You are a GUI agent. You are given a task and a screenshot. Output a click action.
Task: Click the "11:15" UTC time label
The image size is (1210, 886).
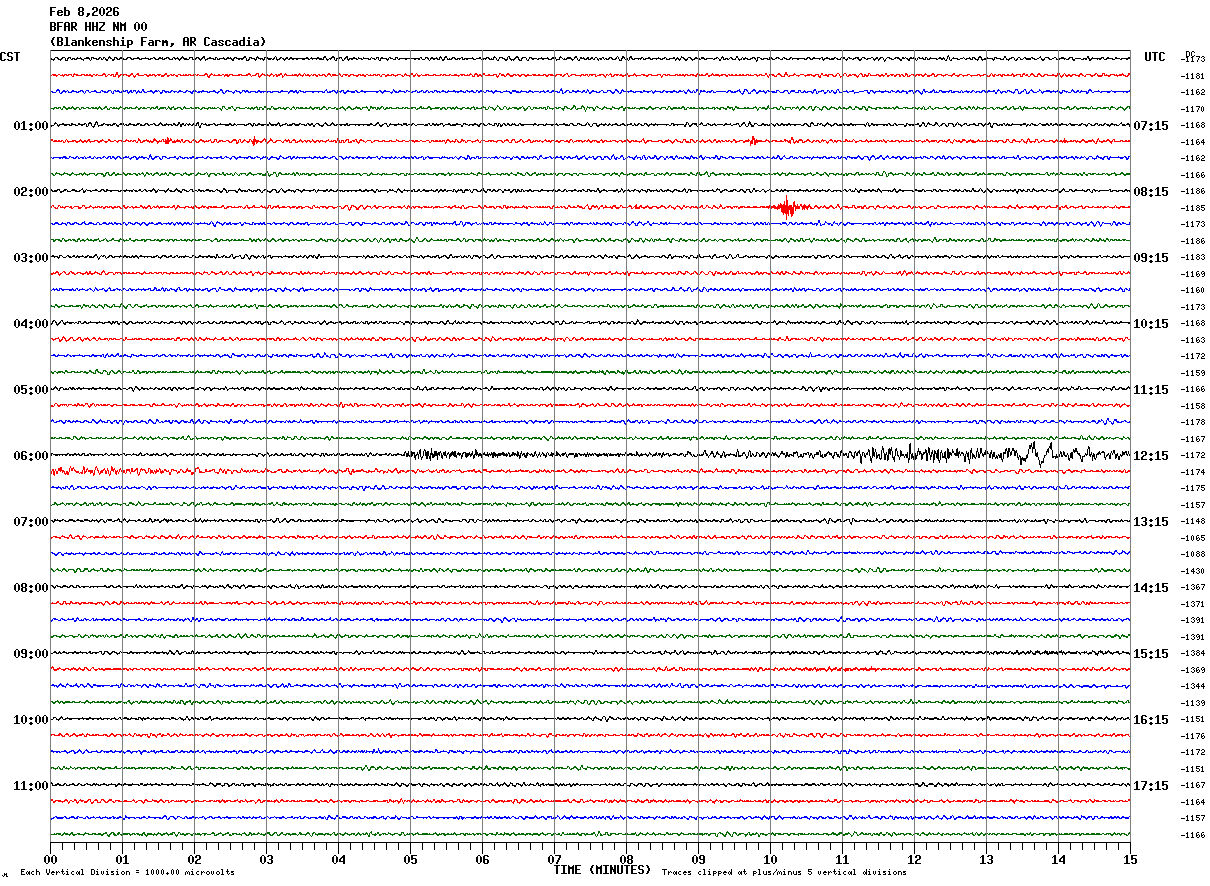pyautogui.click(x=1151, y=390)
